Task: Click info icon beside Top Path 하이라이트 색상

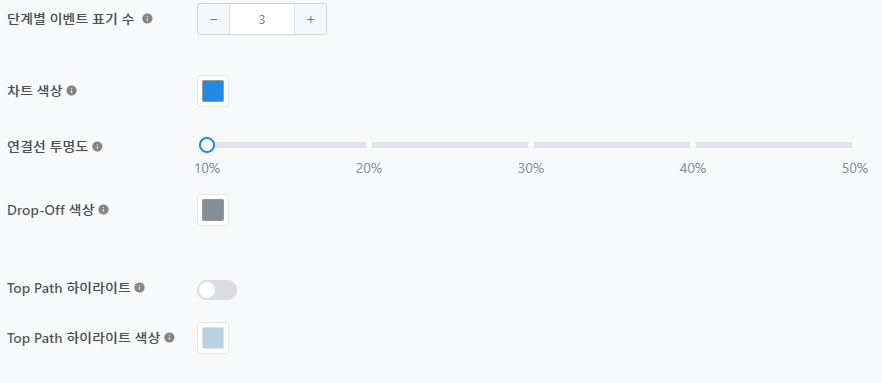Action: point(169,337)
